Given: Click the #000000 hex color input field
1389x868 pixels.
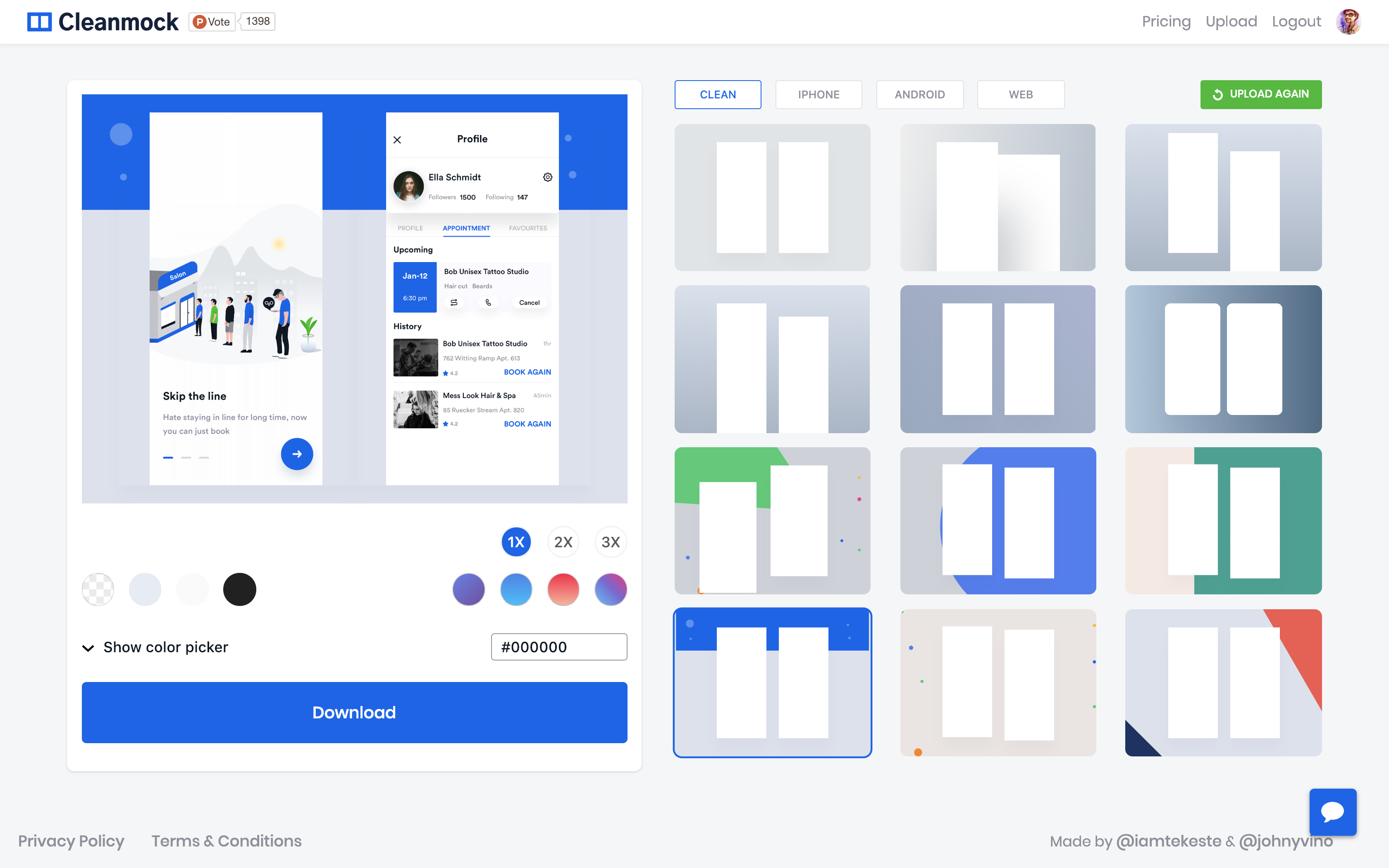Looking at the screenshot, I should click(x=558, y=646).
